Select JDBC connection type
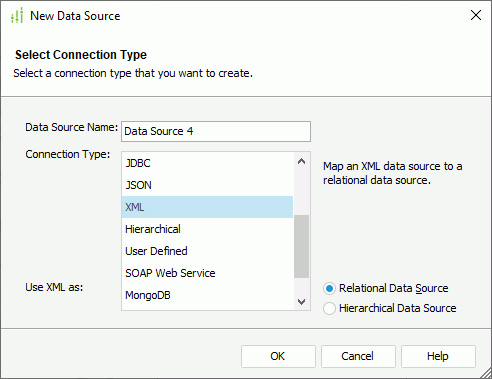The height and width of the screenshot is (379, 492). click(207, 163)
